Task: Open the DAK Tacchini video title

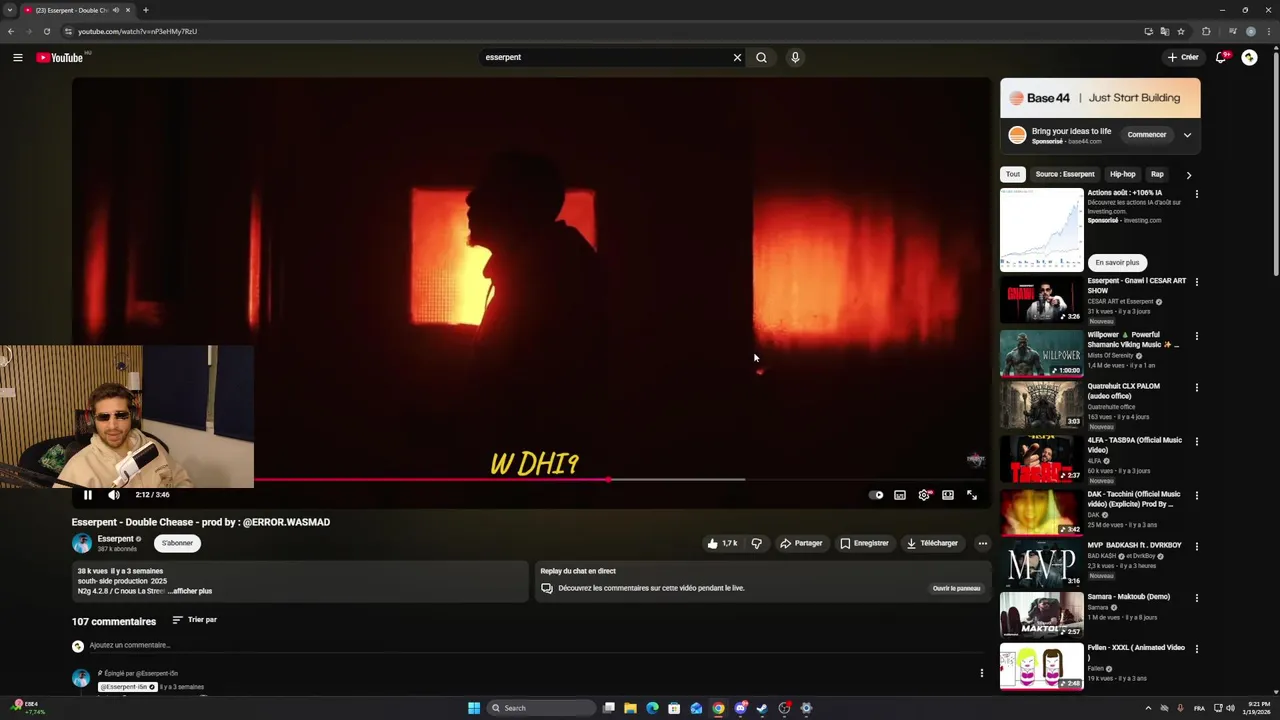Action: coord(1134,499)
